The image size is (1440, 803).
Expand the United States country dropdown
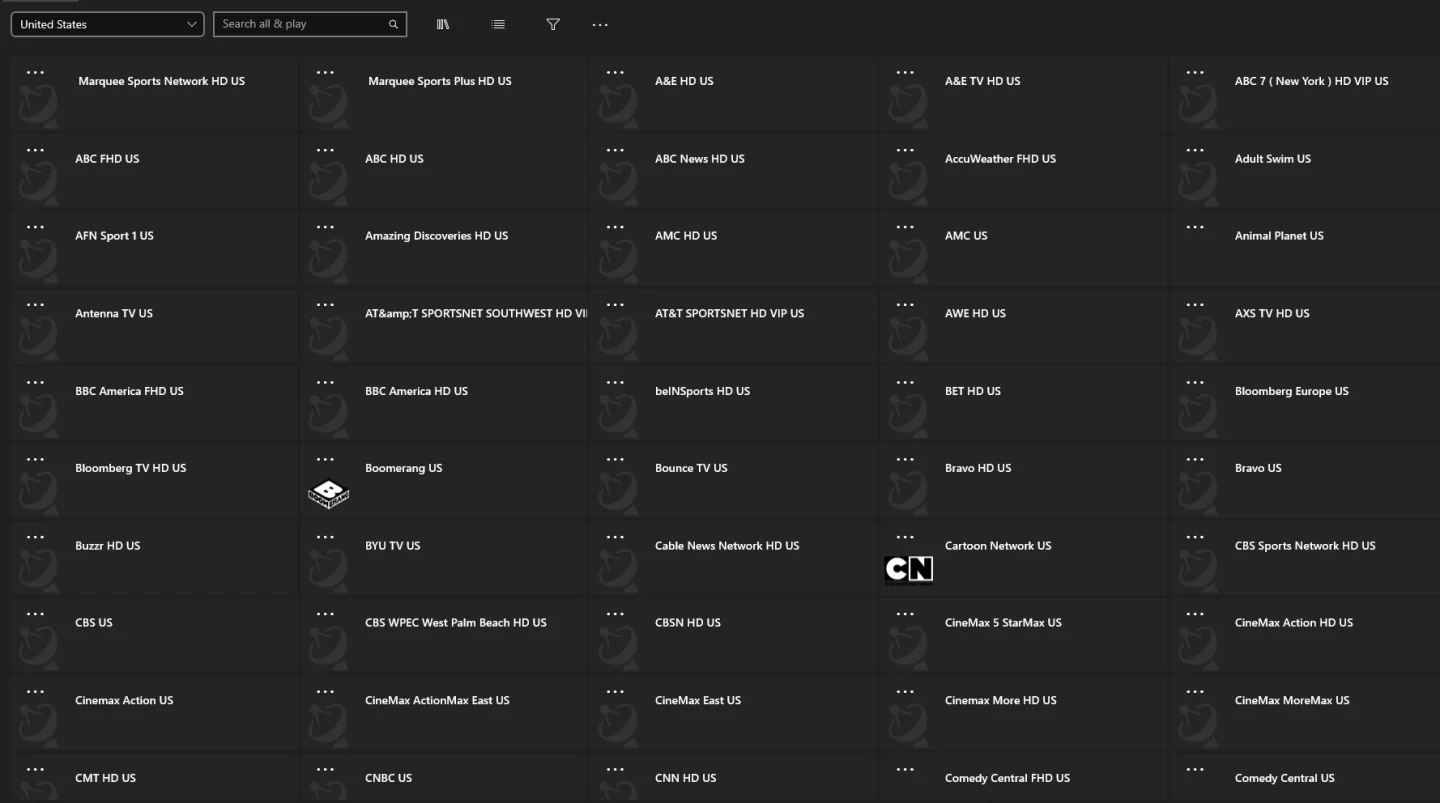click(x=108, y=24)
